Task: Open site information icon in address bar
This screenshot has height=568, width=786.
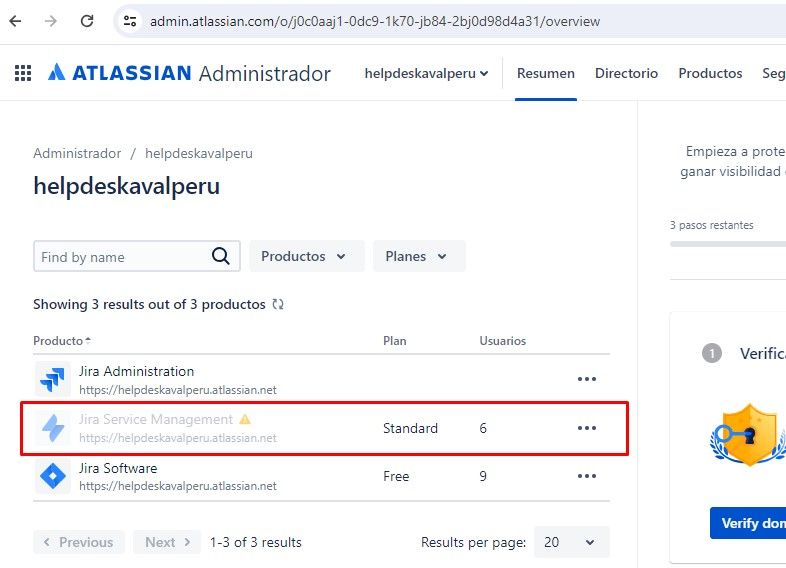Action: [x=130, y=21]
